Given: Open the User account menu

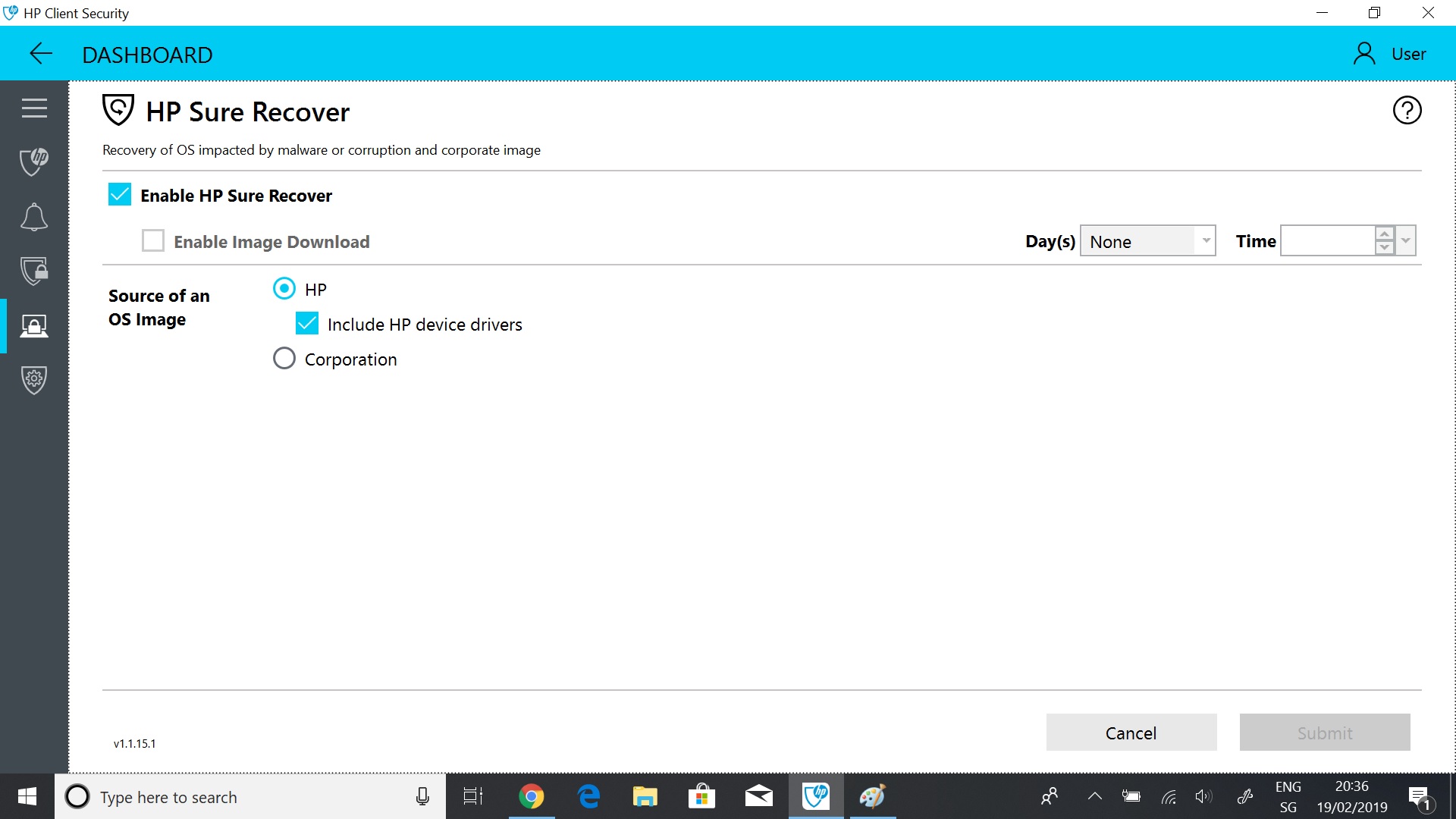Looking at the screenshot, I should point(1389,53).
